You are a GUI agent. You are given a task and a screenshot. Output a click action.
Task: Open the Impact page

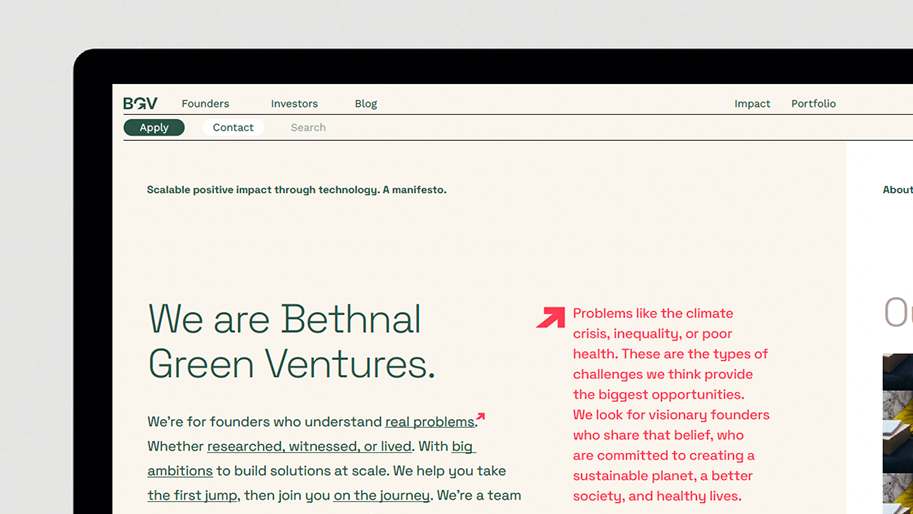752,104
